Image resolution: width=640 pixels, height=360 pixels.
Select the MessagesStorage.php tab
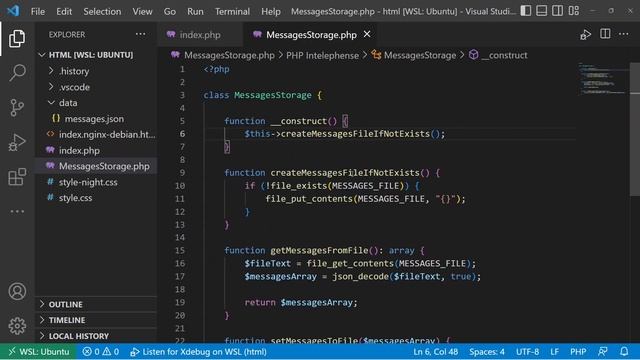click(311, 35)
